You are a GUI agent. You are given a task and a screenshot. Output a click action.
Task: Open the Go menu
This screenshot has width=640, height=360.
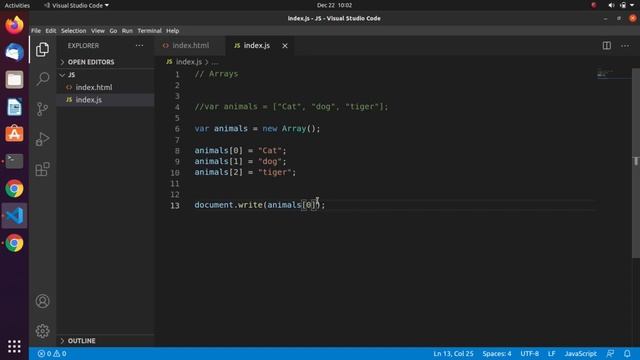[x=113, y=31]
